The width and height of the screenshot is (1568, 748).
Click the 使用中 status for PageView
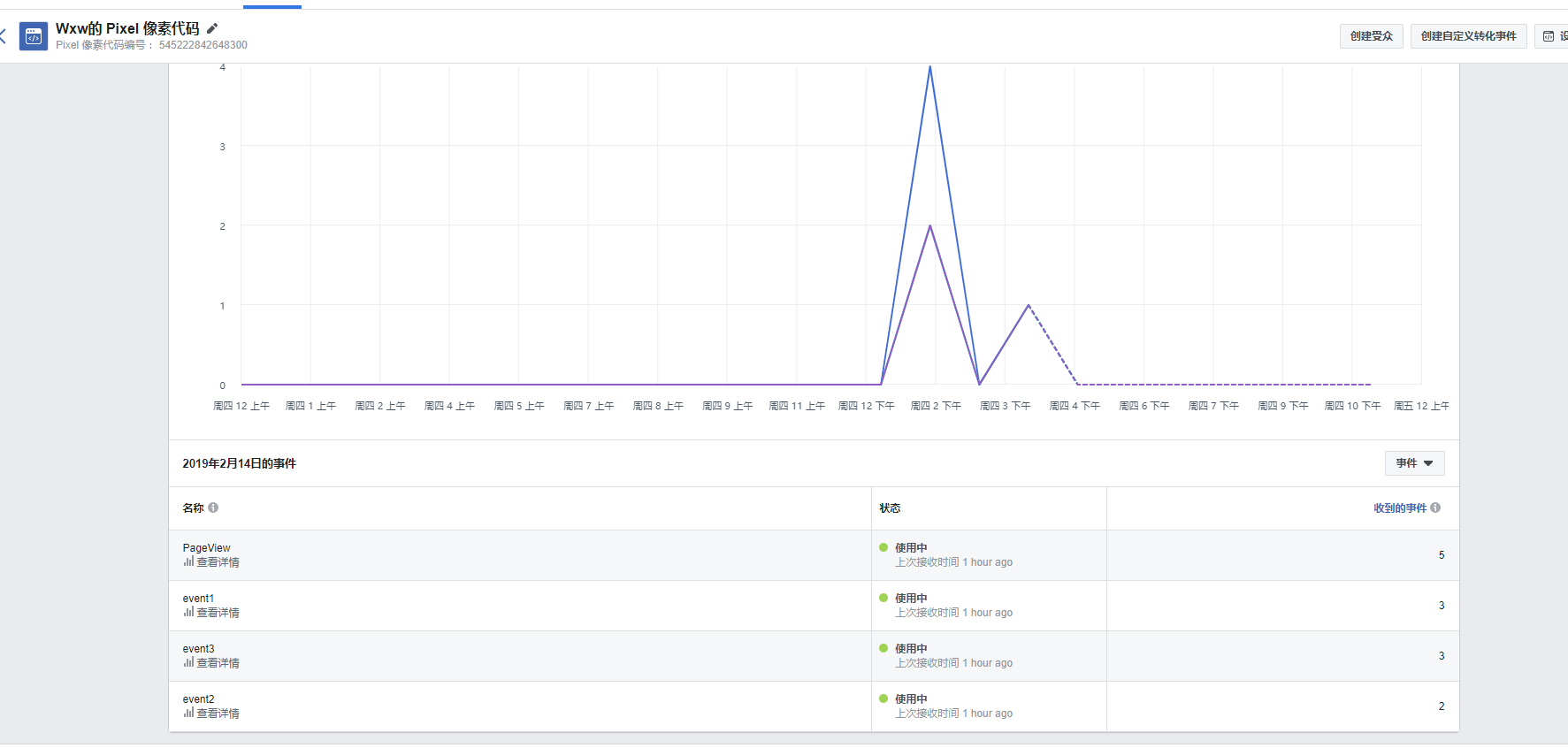[911, 548]
